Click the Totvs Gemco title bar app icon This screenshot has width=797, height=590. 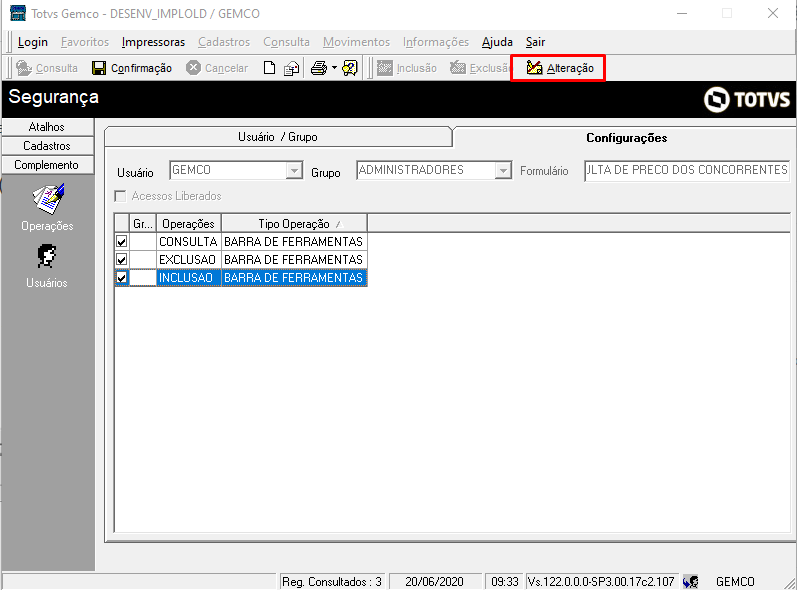click(x=17, y=14)
